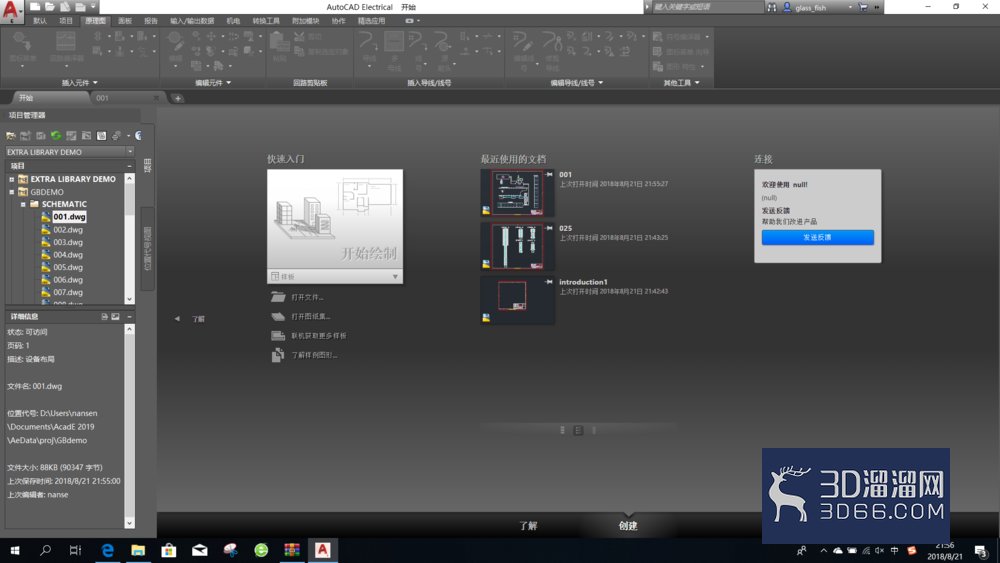The height and width of the screenshot is (563, 1000).
Task: Open recent document introduction1 thumbnail
Action: [517, 300]
